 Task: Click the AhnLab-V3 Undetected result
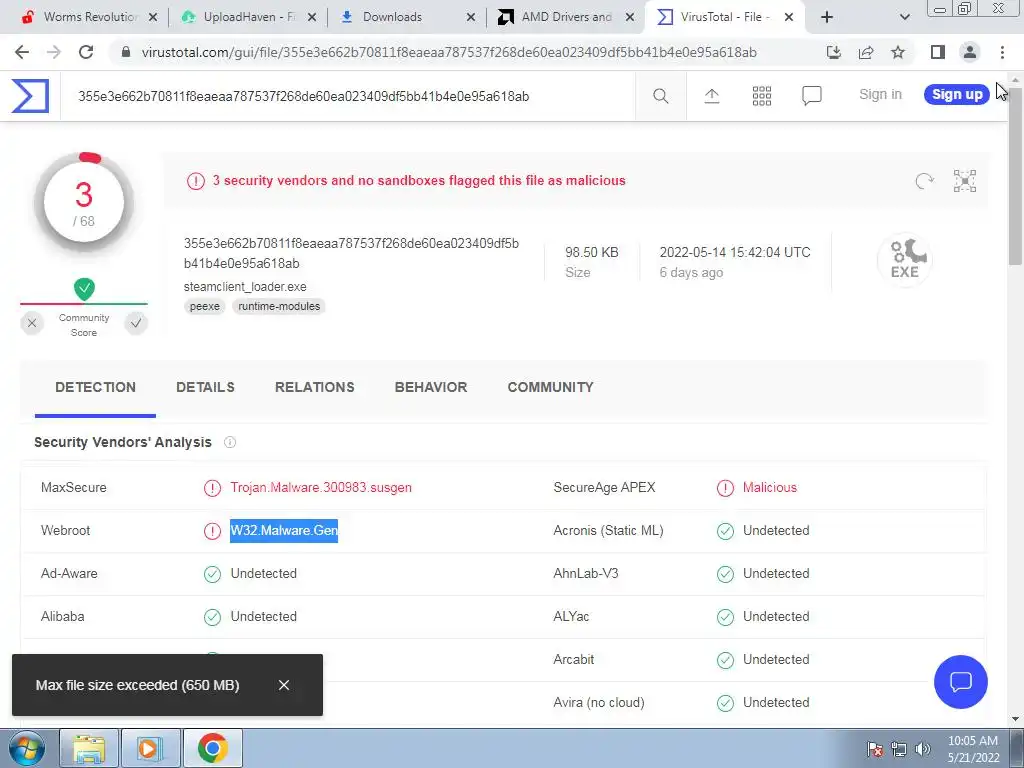(776, 573)
